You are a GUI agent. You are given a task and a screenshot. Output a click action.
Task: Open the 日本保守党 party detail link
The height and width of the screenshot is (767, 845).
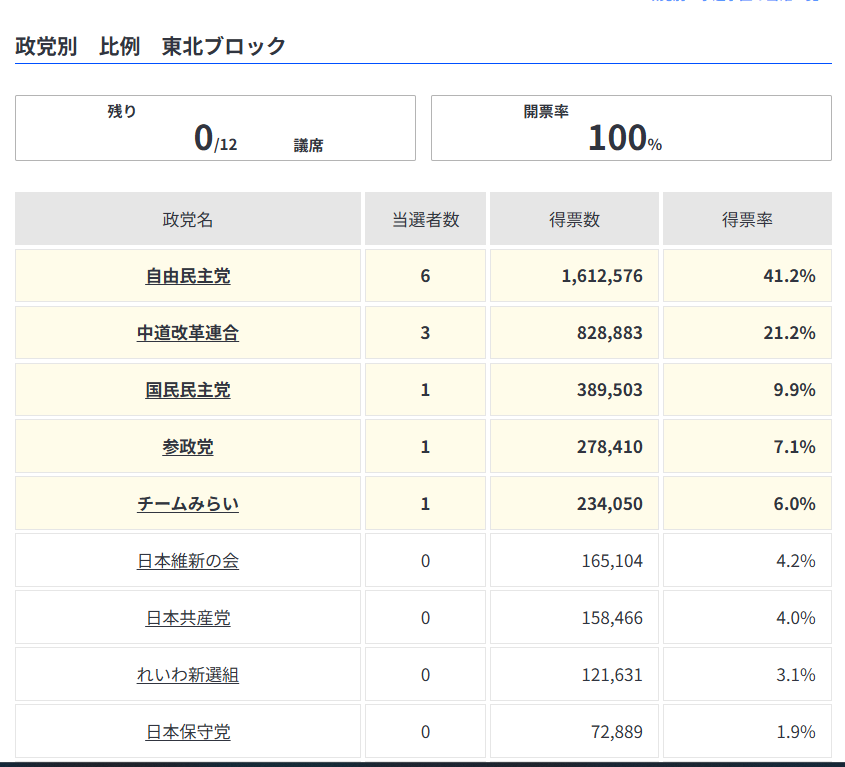click(x=186, y=731)
